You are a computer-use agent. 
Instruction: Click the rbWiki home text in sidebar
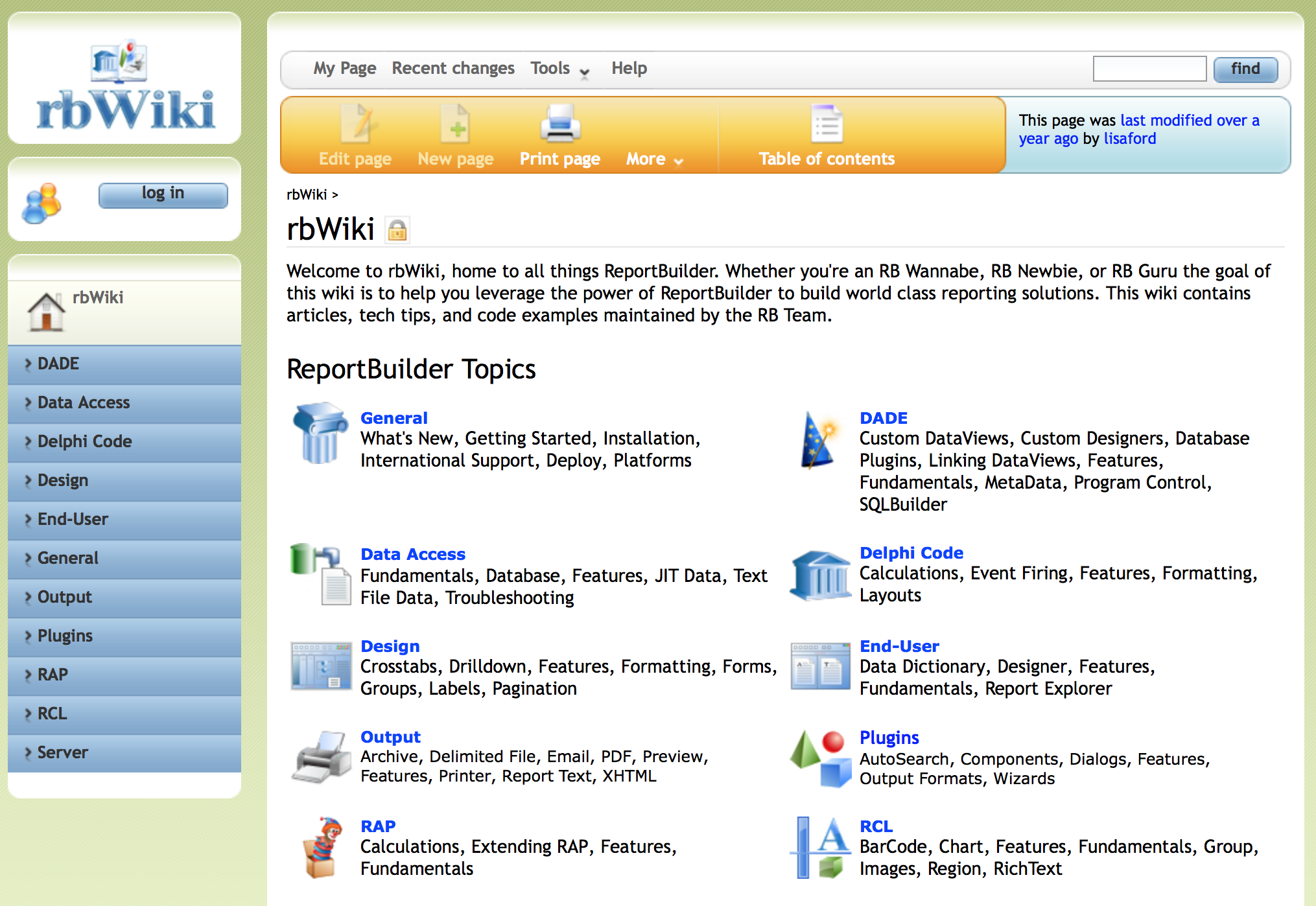[x=98, y=297]
